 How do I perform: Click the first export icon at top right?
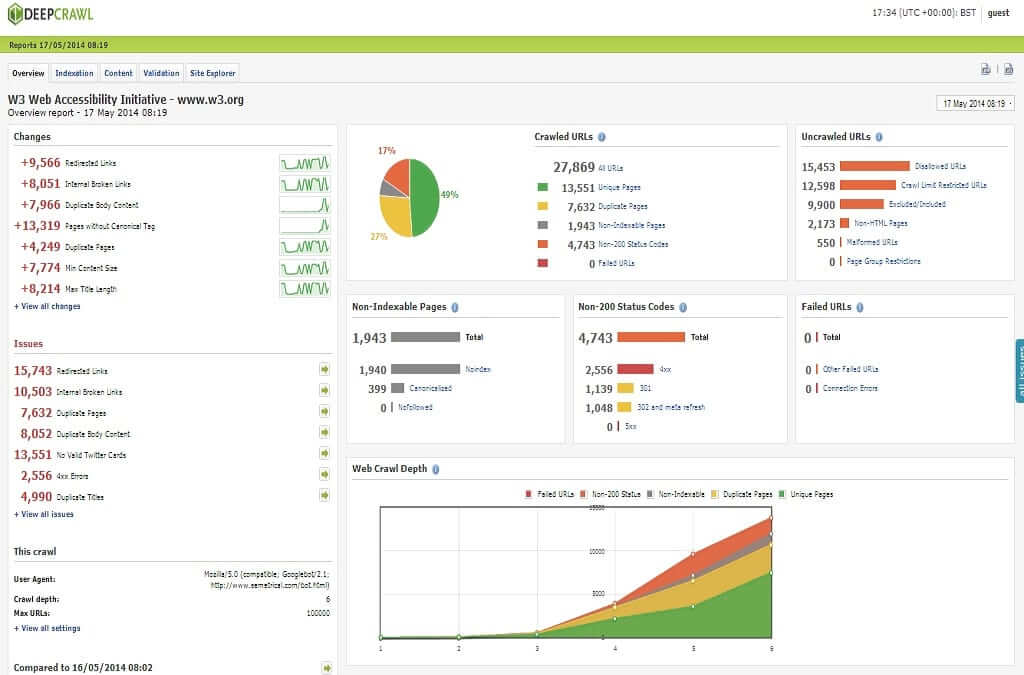(985, 69)
